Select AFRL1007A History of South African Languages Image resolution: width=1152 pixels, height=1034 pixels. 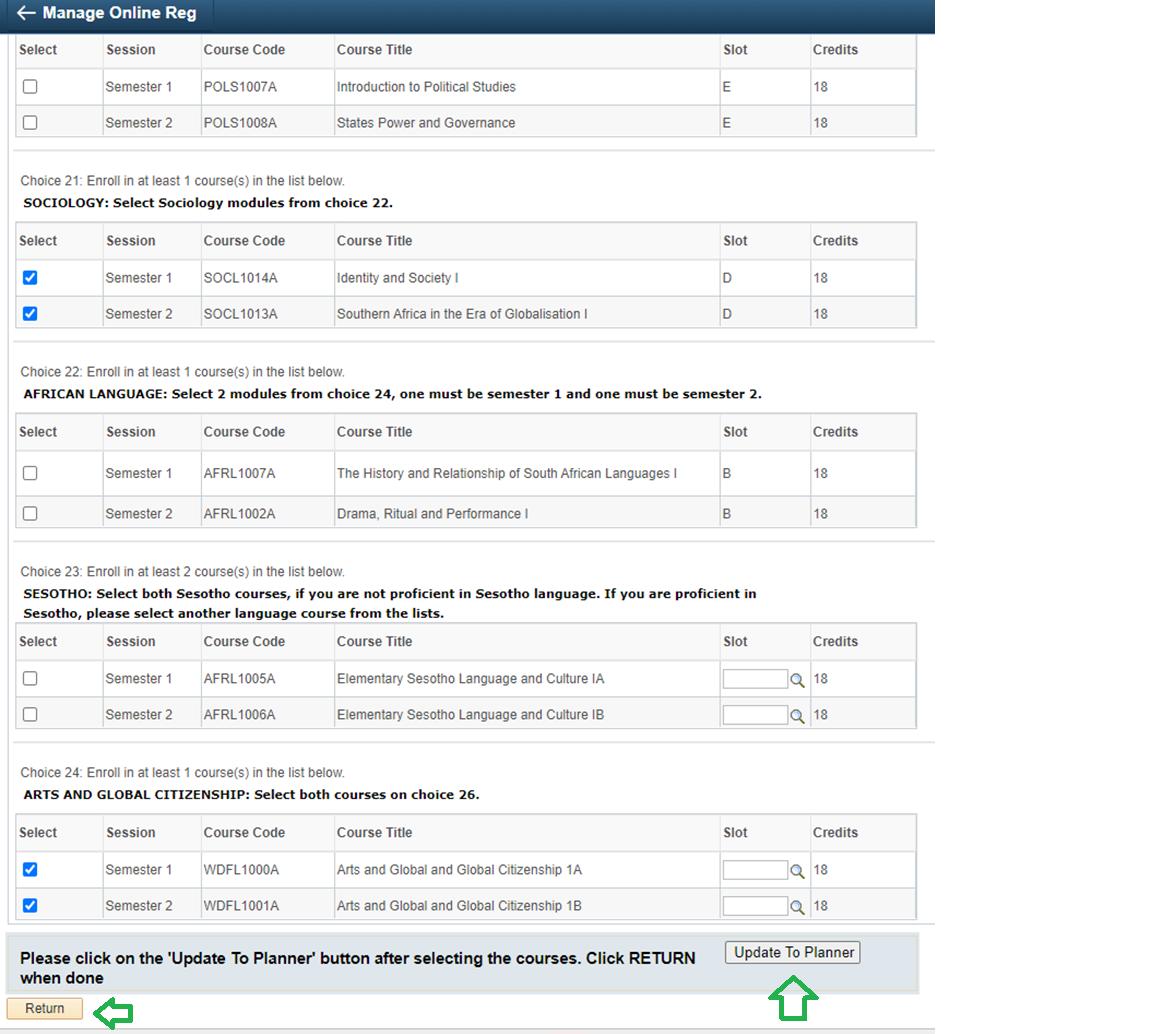pos(30,473)
